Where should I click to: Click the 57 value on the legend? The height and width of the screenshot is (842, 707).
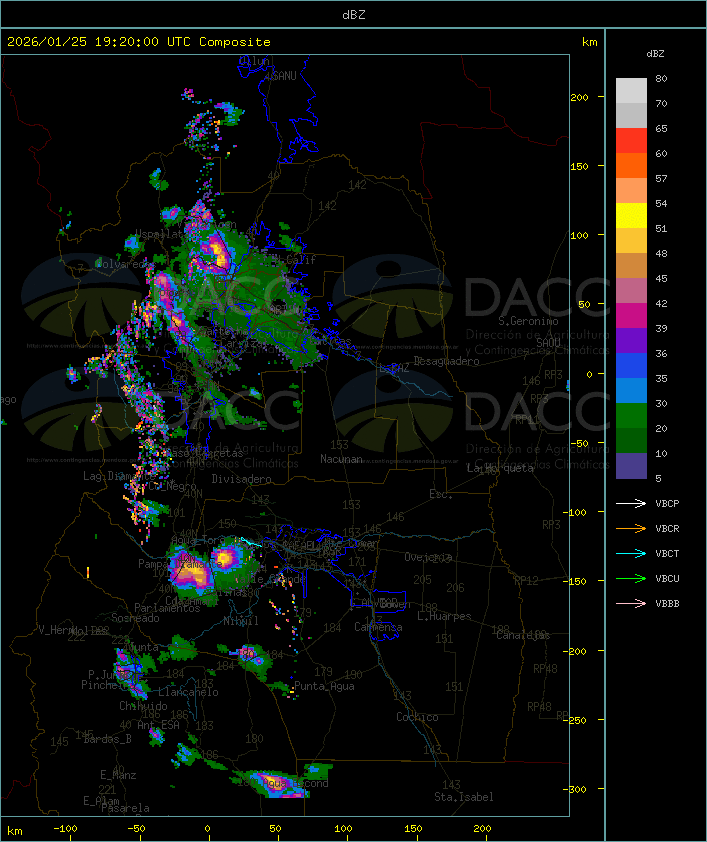tap(661, 178)
